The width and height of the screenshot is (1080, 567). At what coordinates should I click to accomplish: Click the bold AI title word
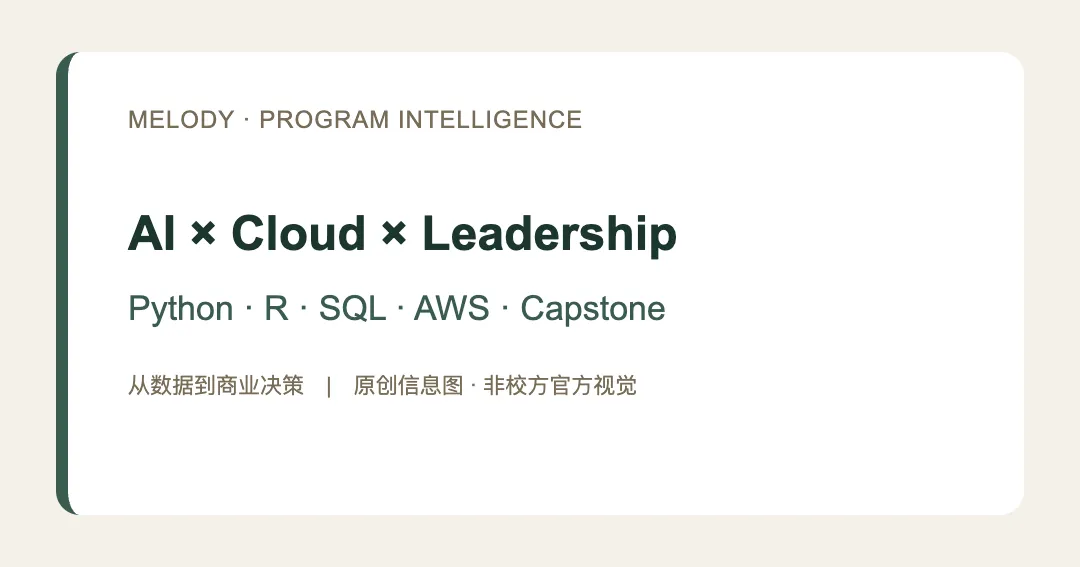(152, 234)
